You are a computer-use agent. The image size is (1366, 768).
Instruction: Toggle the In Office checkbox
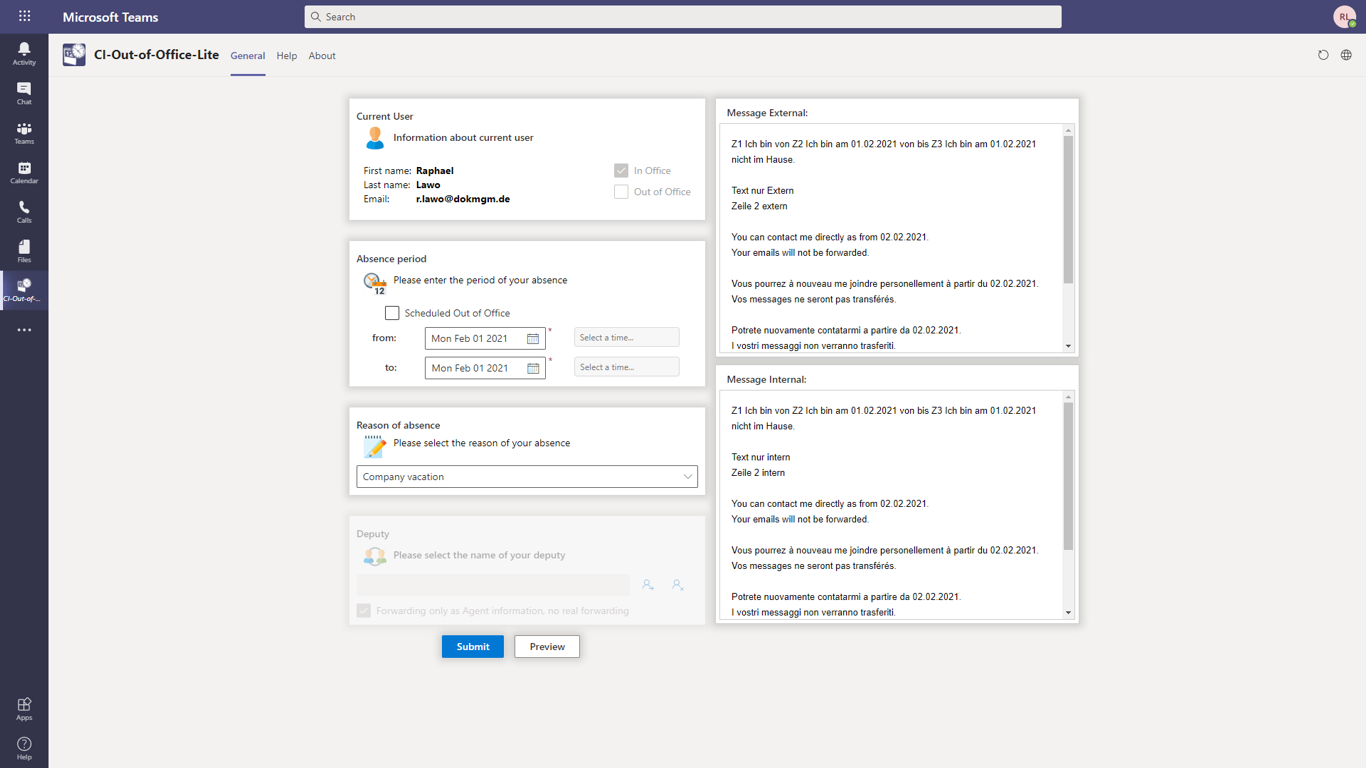click(621, 171)
